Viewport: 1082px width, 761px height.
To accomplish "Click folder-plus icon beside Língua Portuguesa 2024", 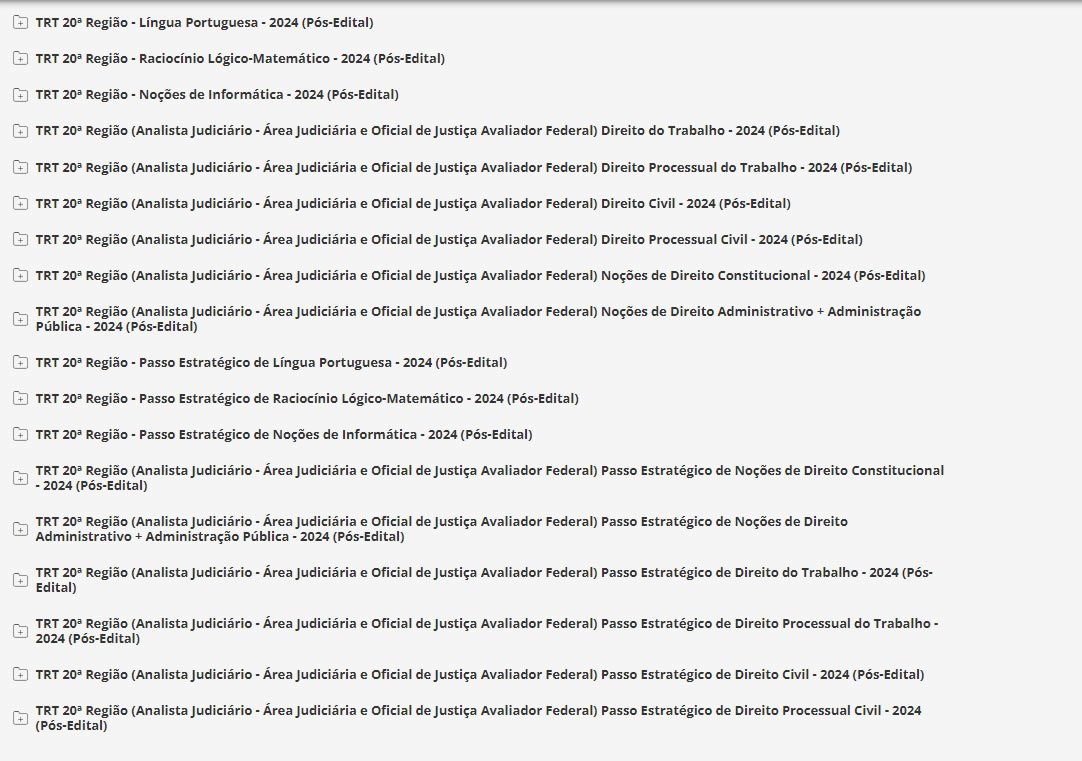I will pyautogui.click(x=20, y=23).
